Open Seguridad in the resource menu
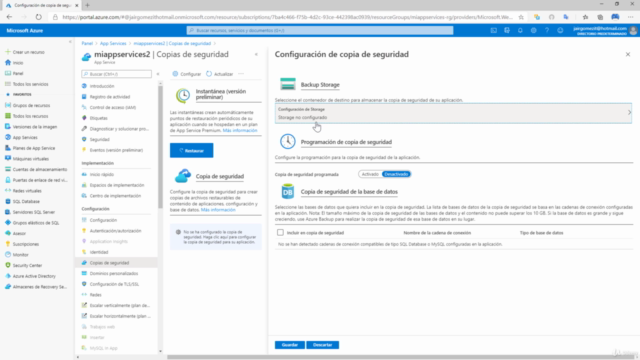Screen dimensions: 640x360 (99, 139)
